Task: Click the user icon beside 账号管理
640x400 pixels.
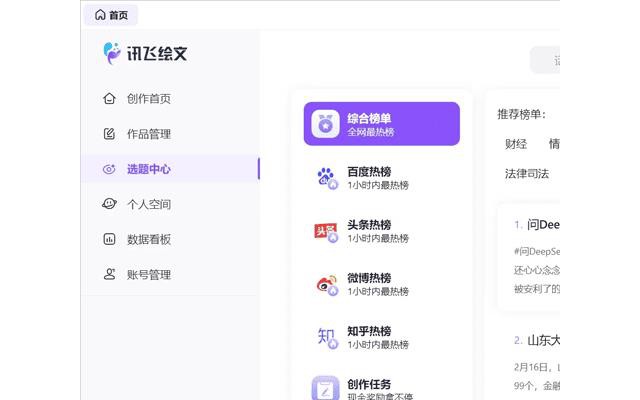Action: tap(109, 274)
